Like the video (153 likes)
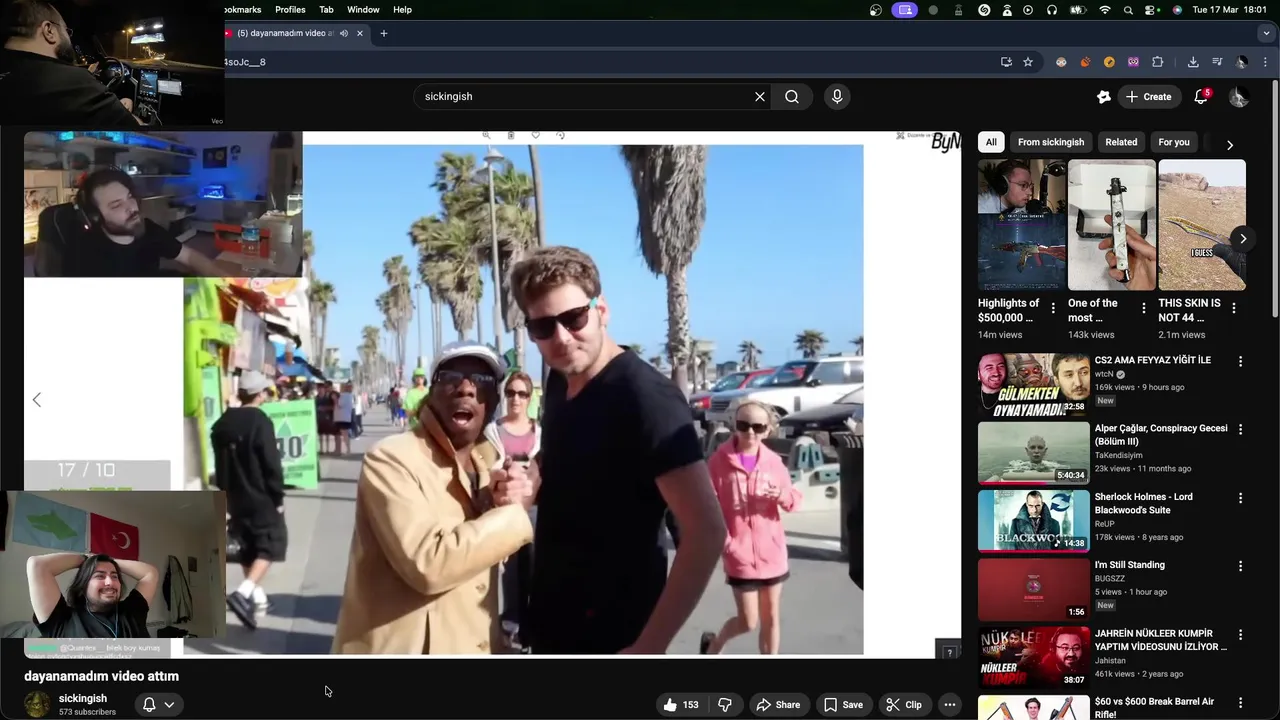This screenshot has height=720, width=1280. click(681, 705)
